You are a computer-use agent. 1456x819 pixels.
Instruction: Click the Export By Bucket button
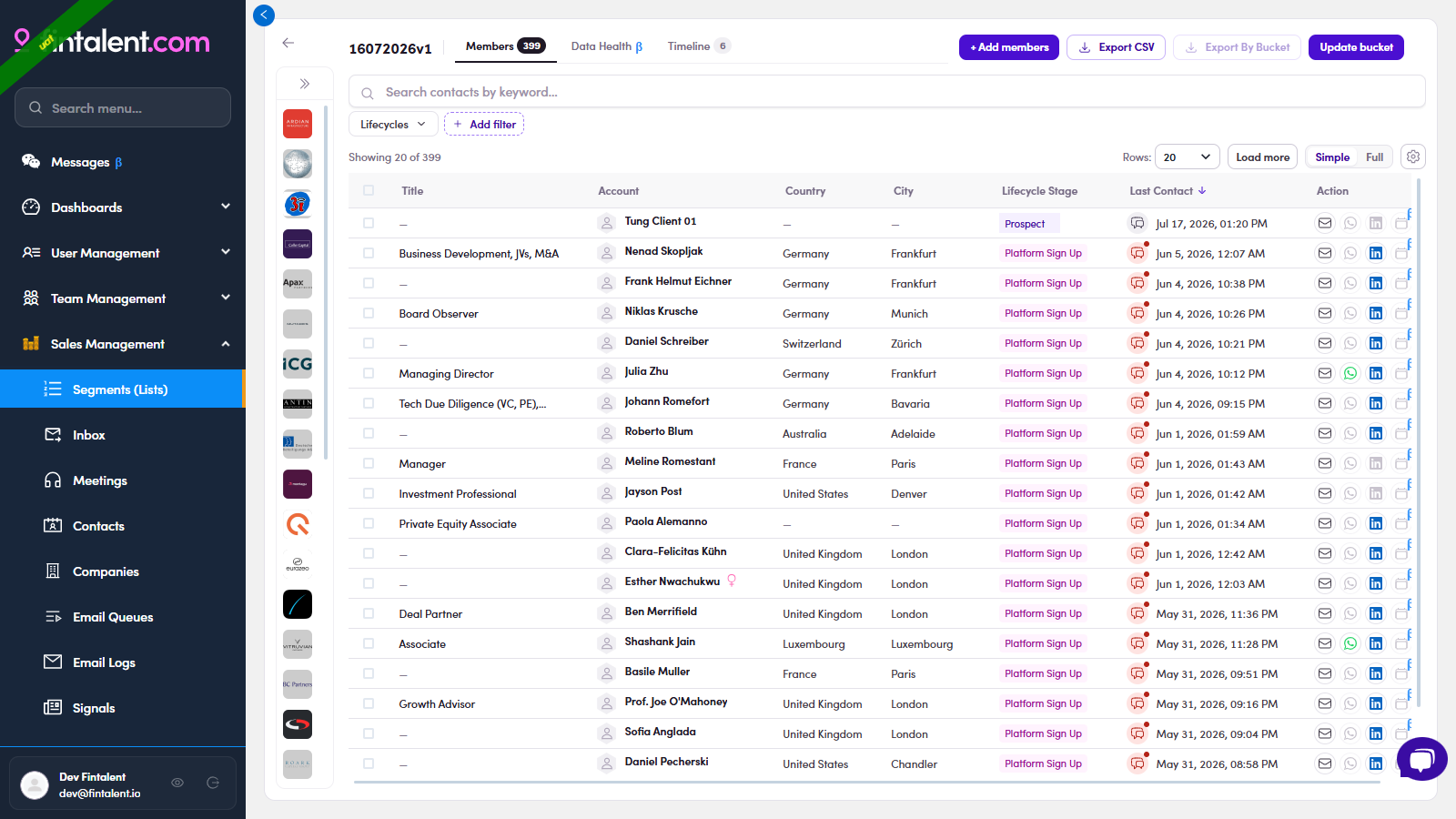click(1237, 47)
